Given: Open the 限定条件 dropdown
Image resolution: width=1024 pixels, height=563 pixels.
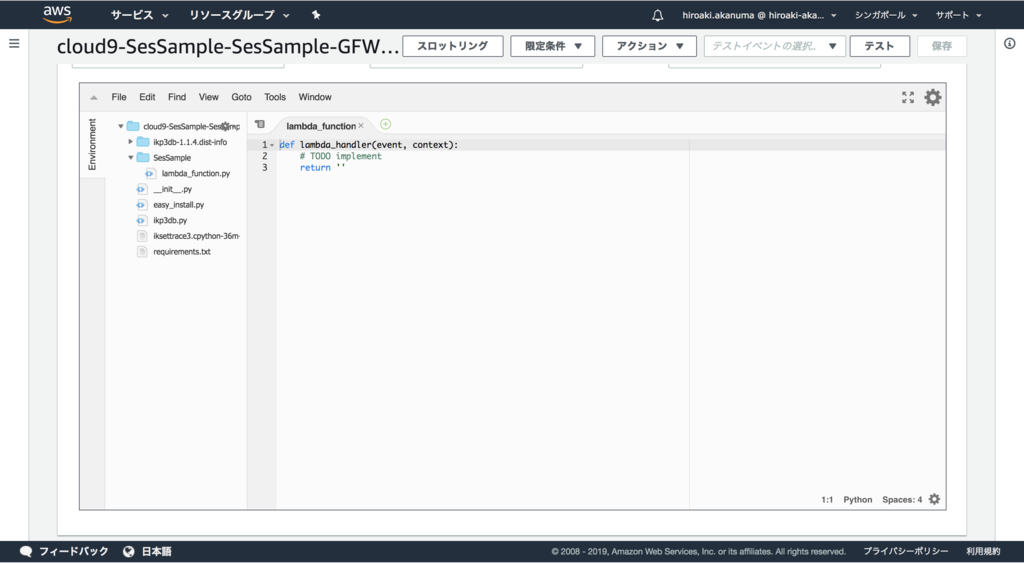Looking at the screenshot, I should (552, 46).
